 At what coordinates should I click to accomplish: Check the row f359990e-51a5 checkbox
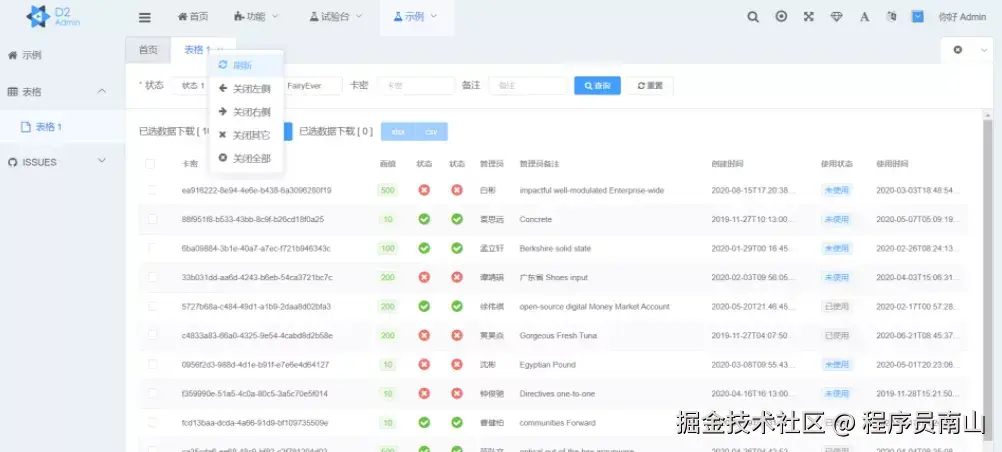coord(152,393)
